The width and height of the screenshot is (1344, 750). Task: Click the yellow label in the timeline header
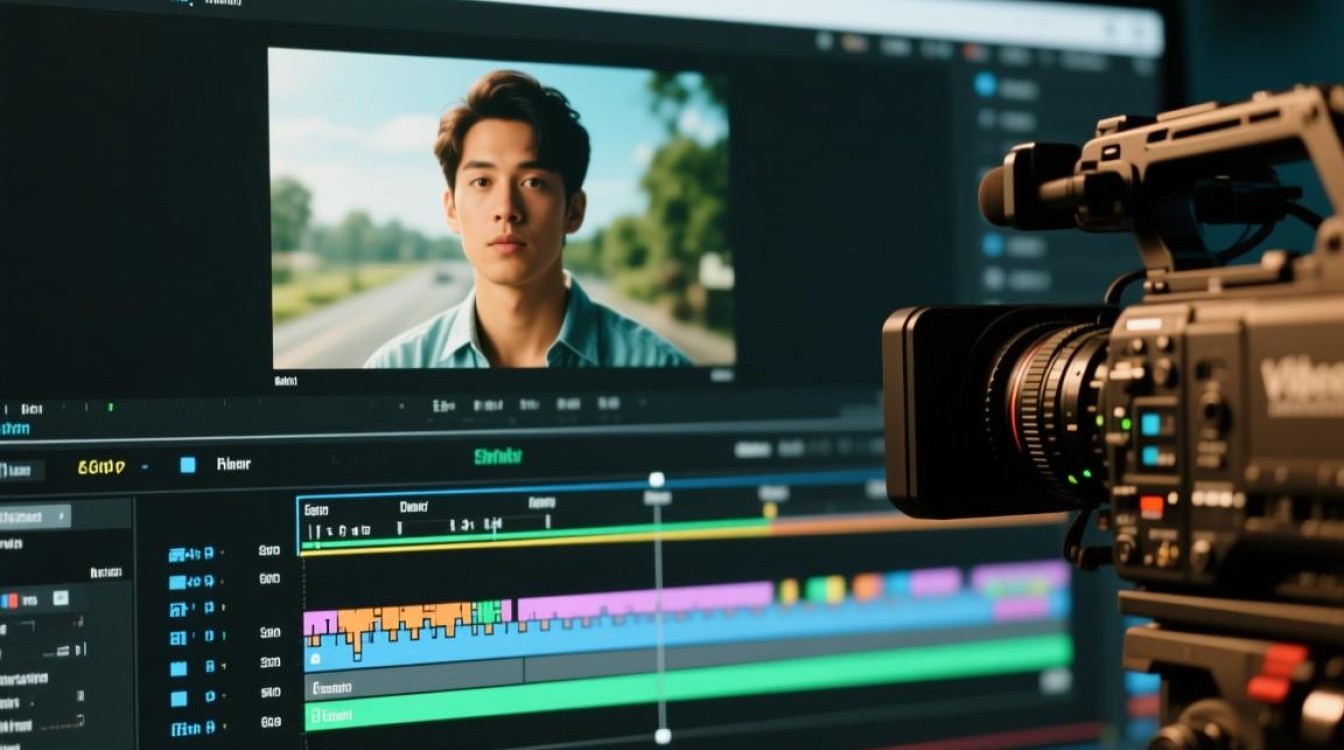click(101, 466)
